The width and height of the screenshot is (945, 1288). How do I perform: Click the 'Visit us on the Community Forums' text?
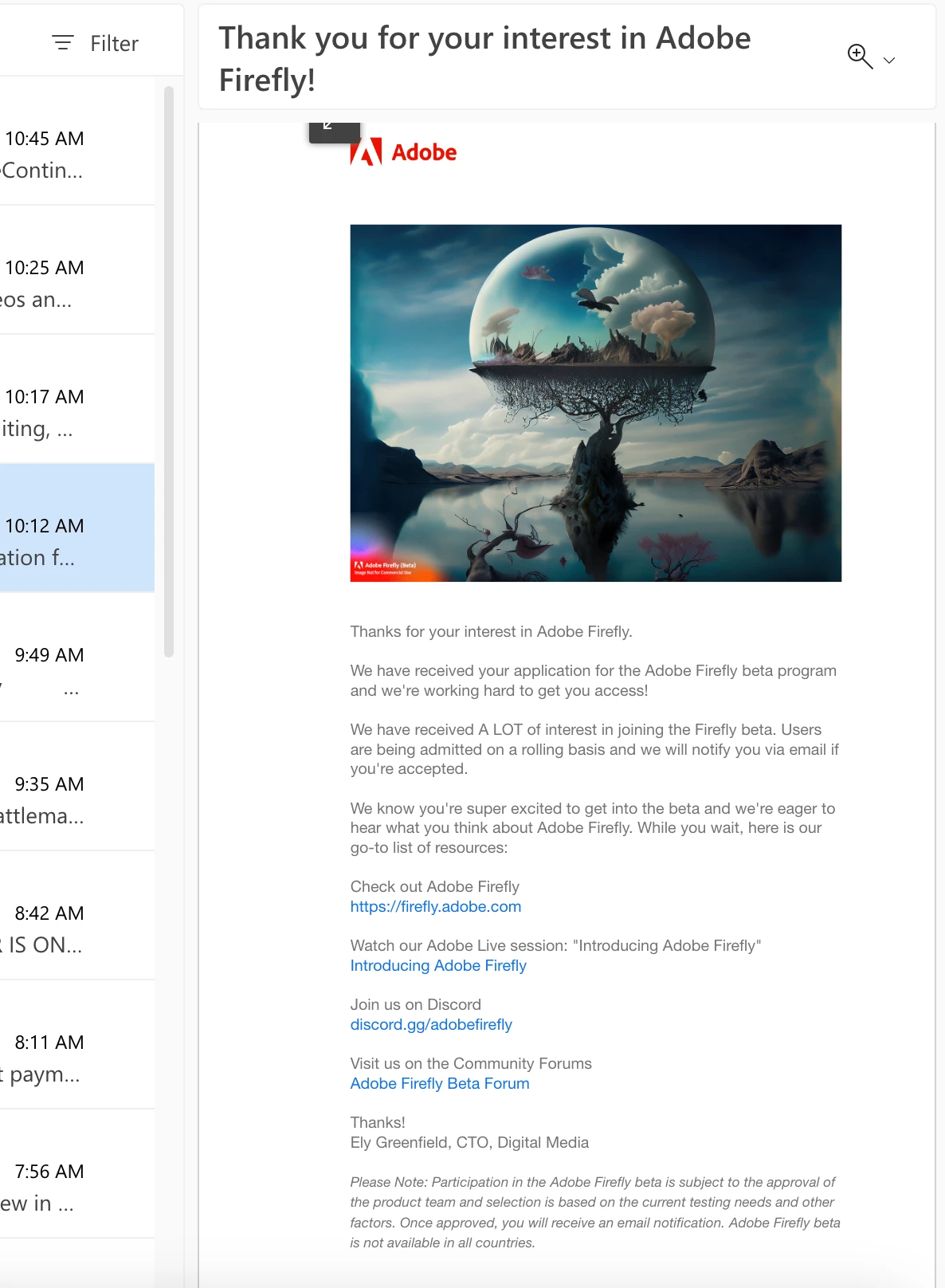[x=471, y=1063]
